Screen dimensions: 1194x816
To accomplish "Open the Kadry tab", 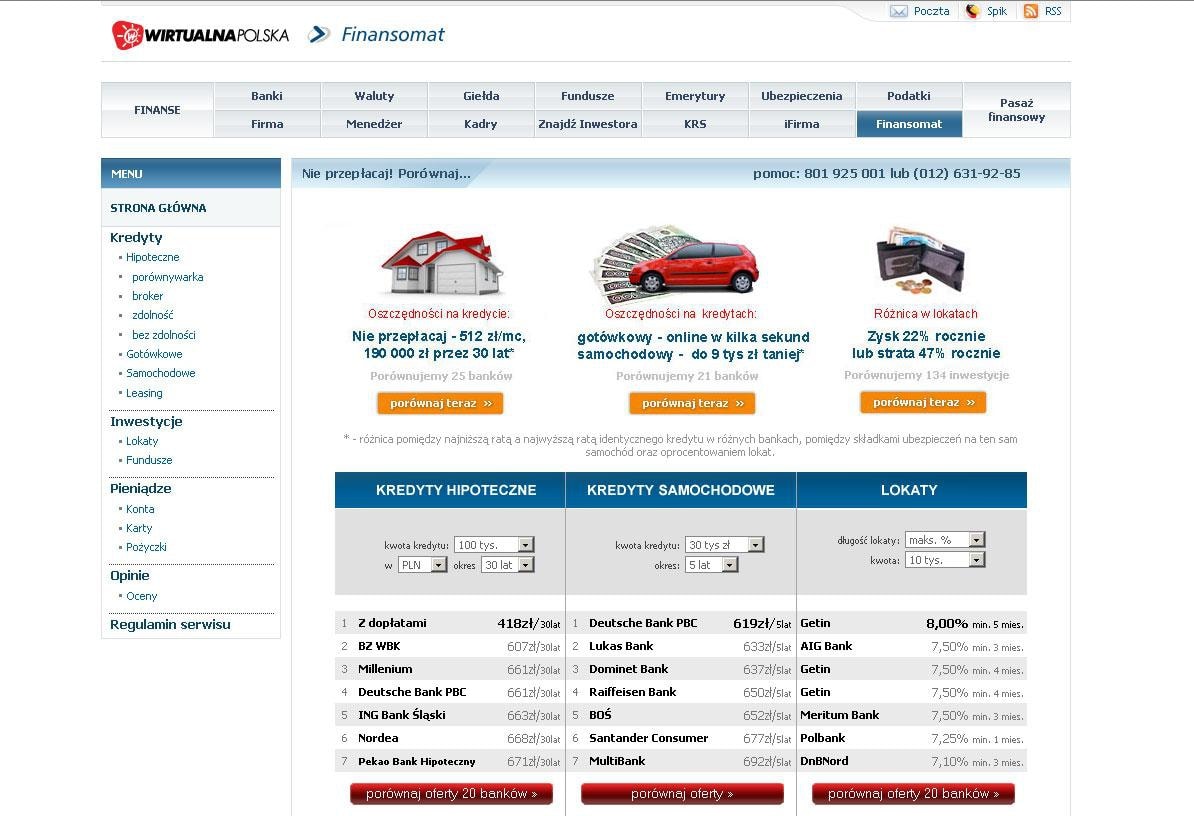I will tap(481, 124).
